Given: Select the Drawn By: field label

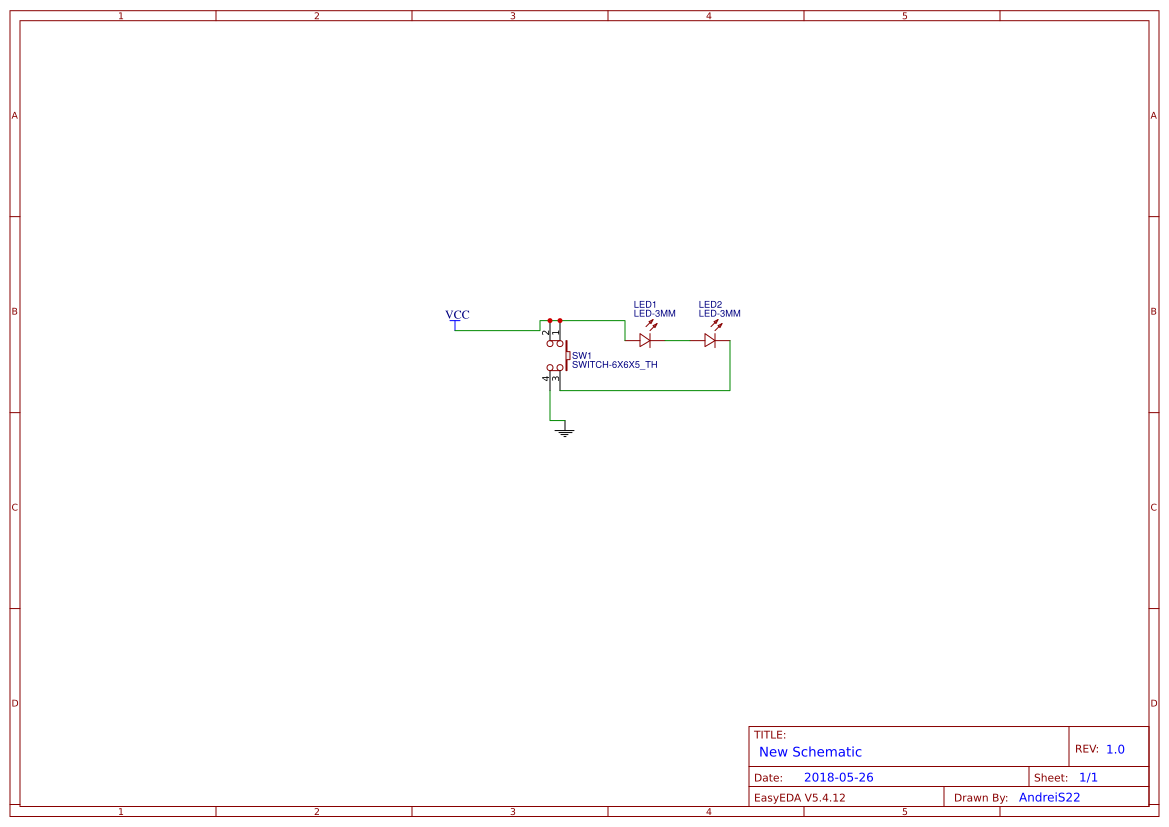Looking at the screenshot, I should point(981,797).
